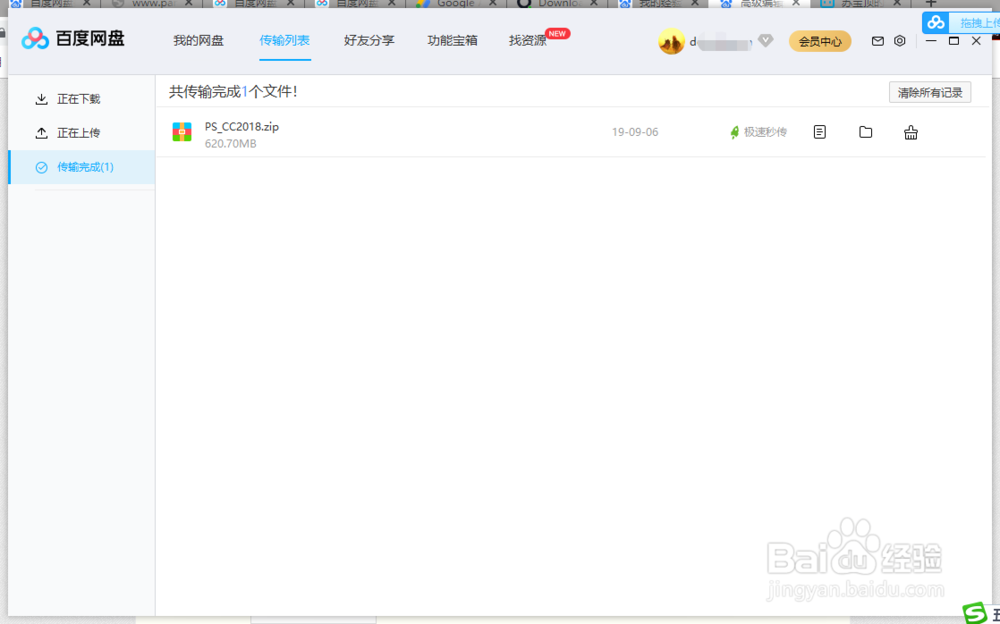Open PS_CC2018.zip file with document icon

point(820,132)
